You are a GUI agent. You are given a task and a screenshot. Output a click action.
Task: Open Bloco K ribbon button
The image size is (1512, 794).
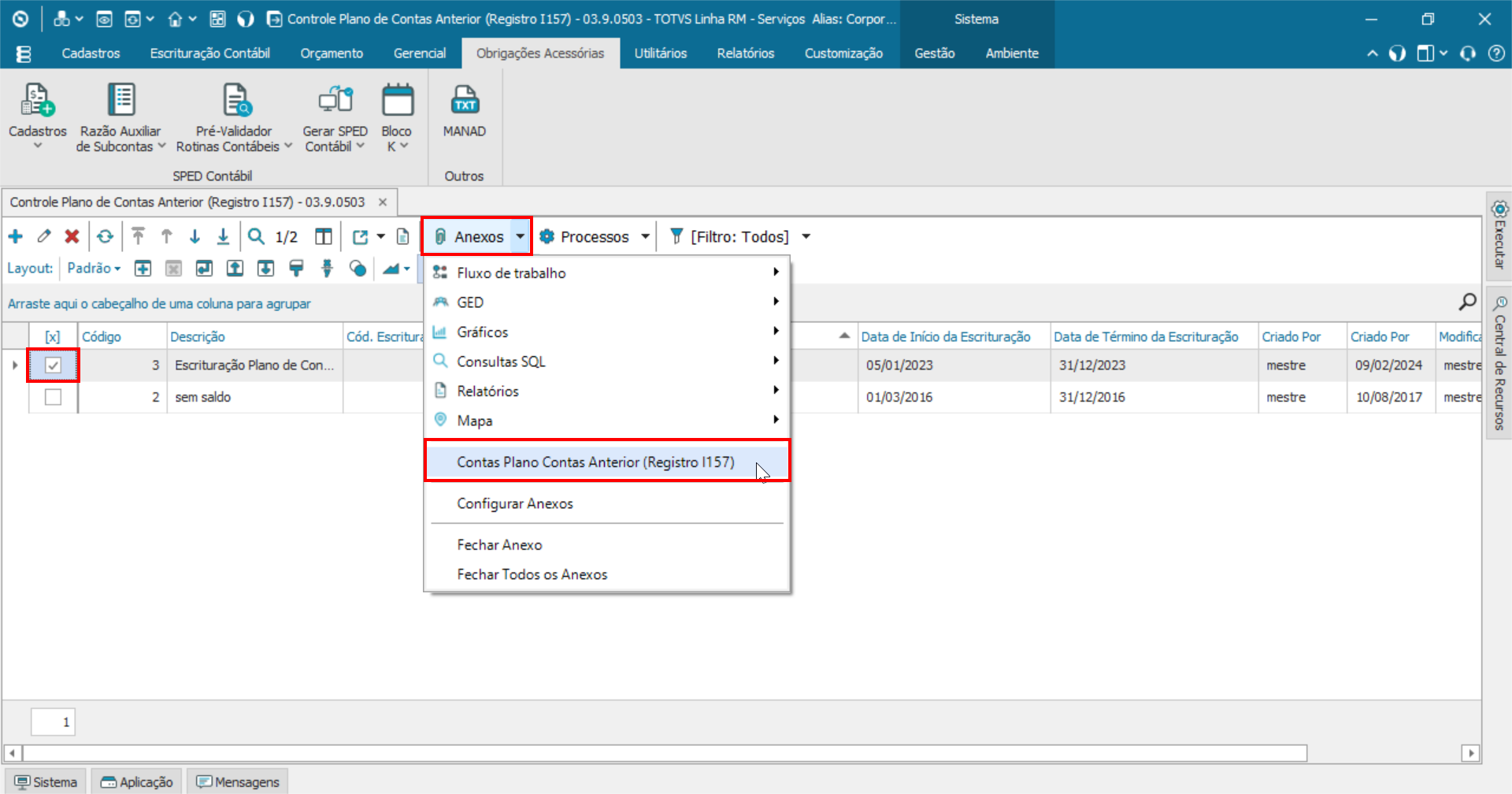click(x=397, y=117)
